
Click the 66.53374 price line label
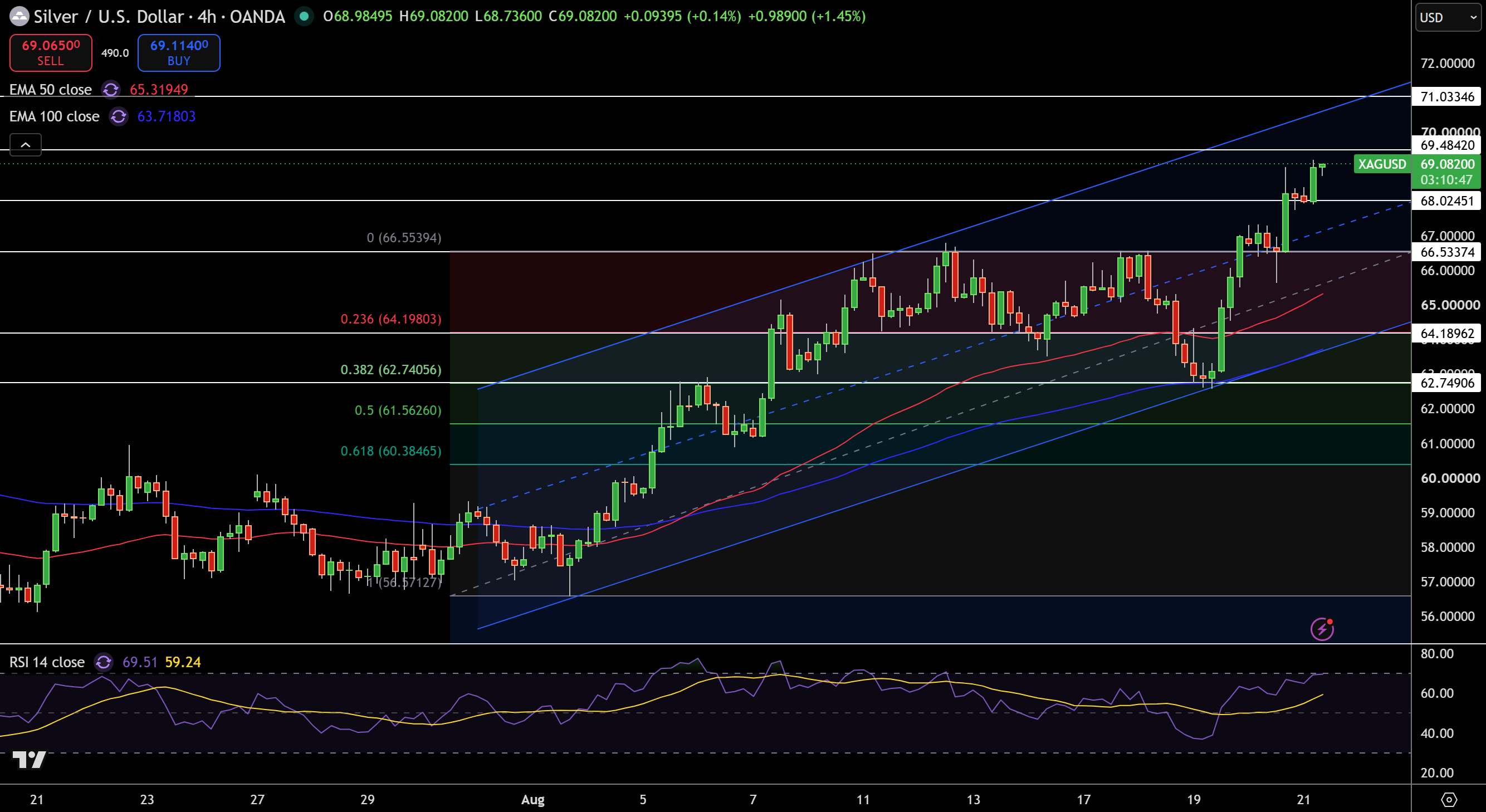pos(1447,252)
